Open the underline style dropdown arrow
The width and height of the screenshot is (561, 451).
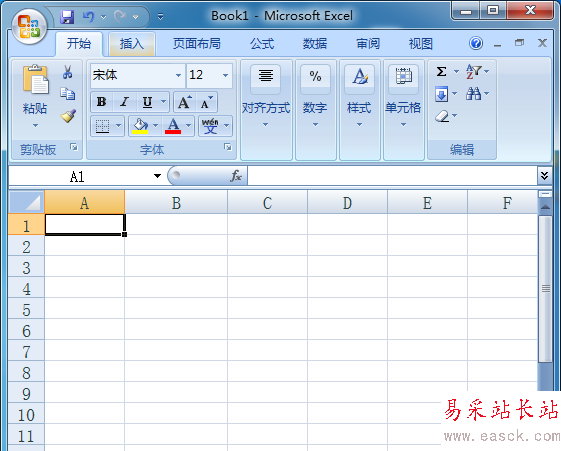point(164,102)
